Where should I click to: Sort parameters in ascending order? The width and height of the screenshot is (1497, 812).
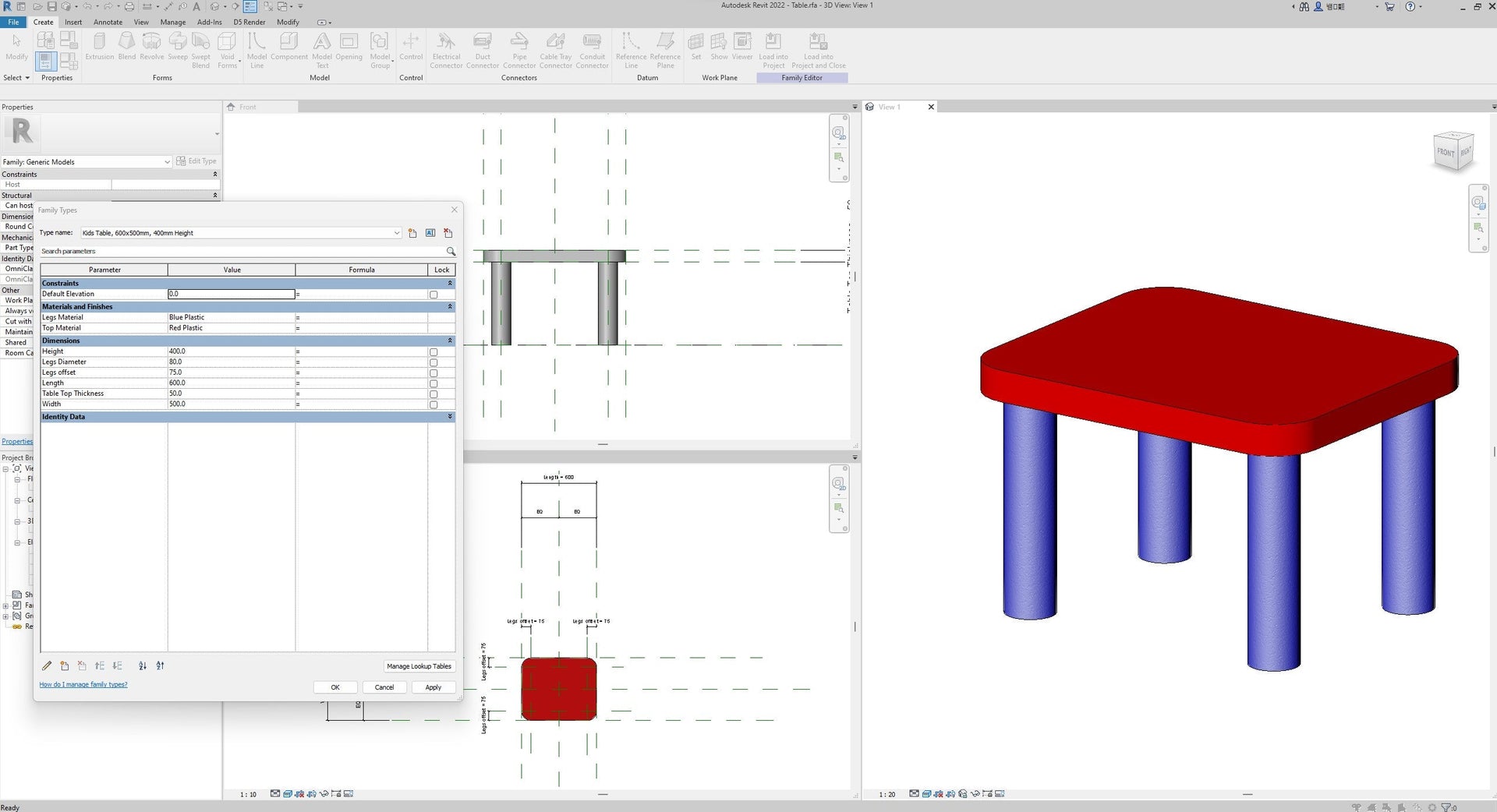point(143,666)
